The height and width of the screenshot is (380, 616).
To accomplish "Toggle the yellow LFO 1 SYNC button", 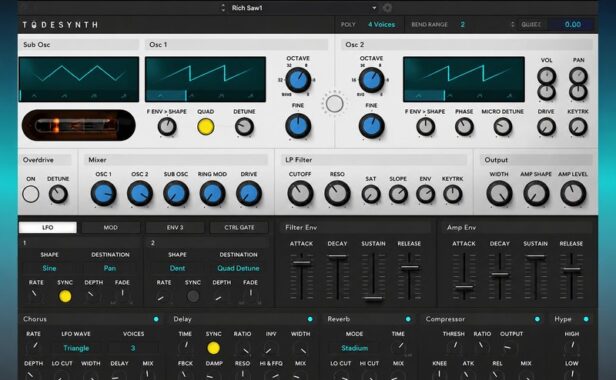I will click(65, 296).
